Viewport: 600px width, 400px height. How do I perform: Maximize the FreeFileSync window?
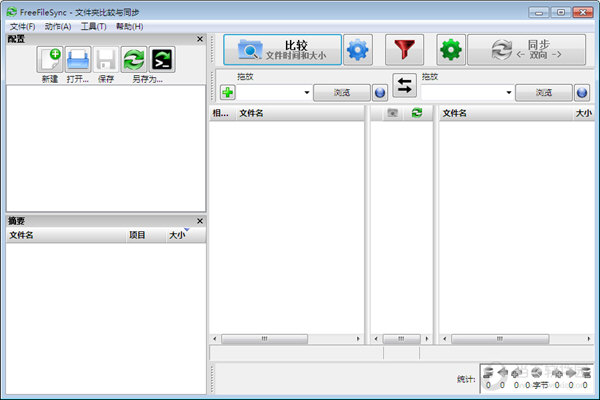(561, 13)
